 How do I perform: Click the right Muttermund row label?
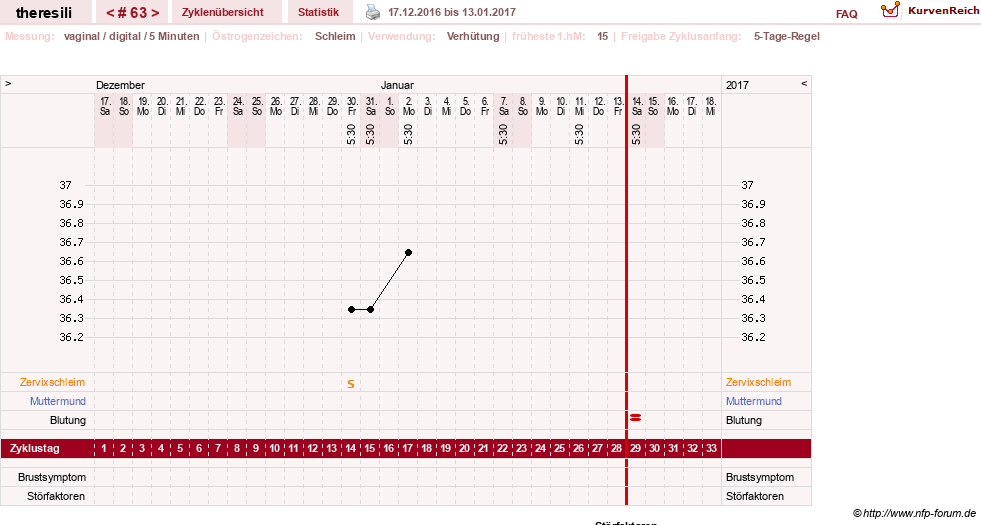click(754, 401)
